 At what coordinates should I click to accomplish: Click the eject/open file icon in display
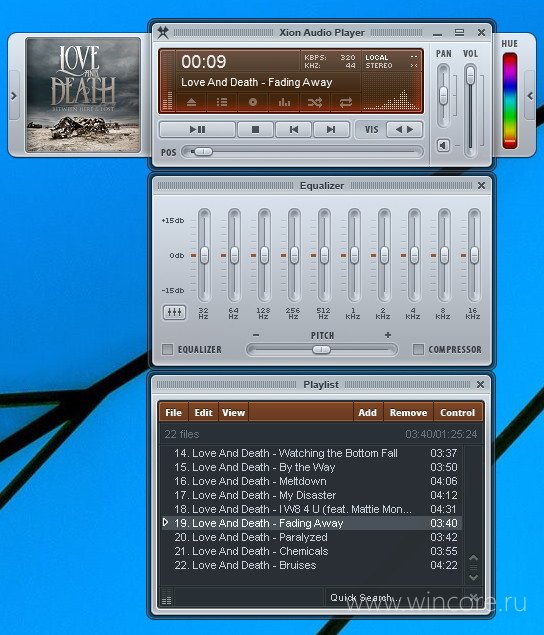[x=192, y=102]
